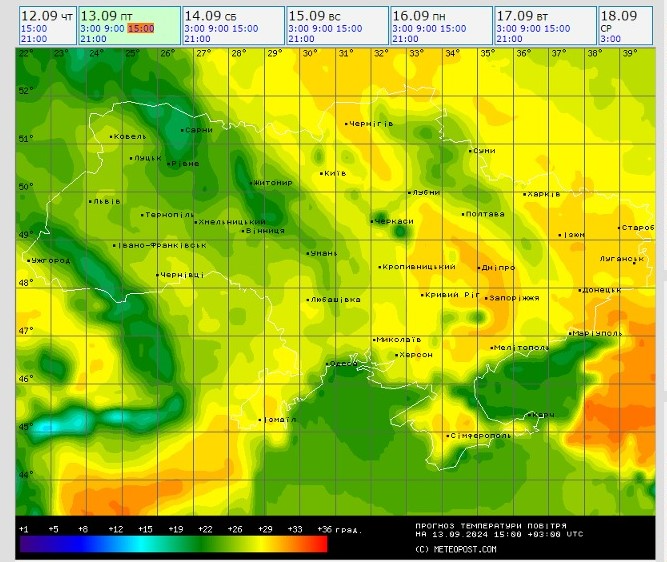The image size is (667, 562).
Task: Click Сімферополь city marker on map
Action: point(446,436)
